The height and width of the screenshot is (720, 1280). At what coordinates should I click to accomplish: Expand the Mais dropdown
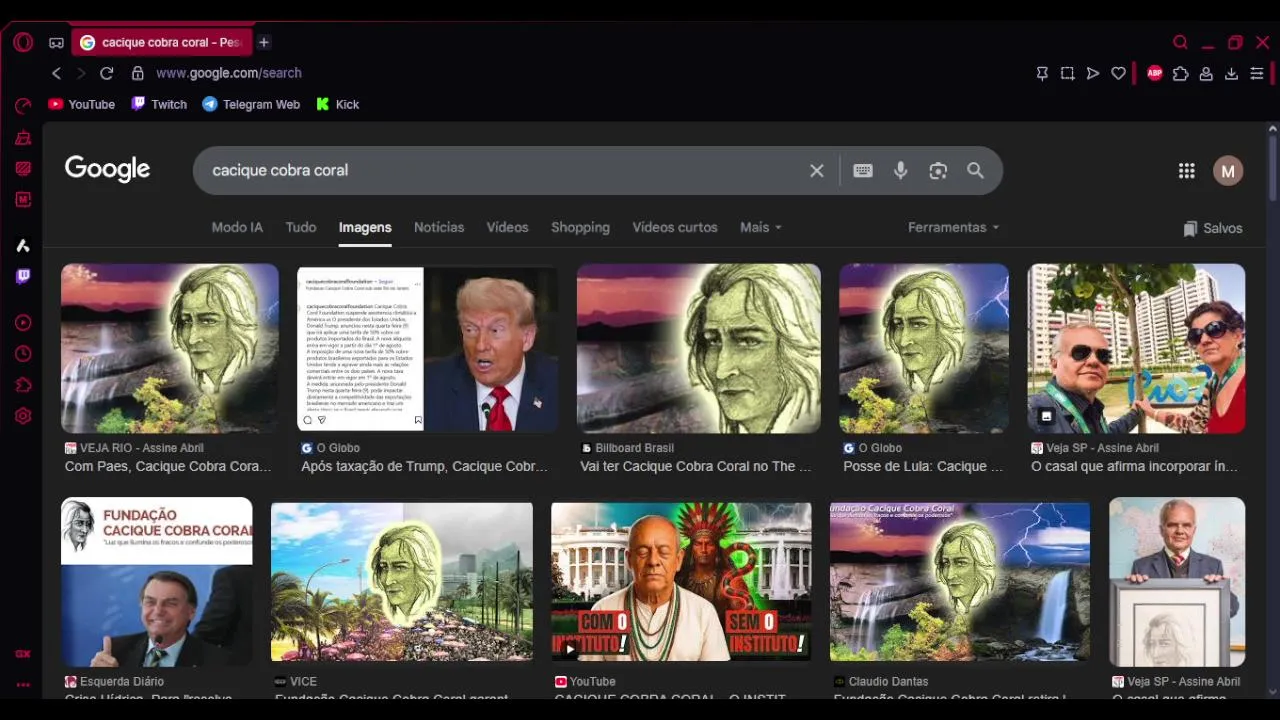click(761, 227)
